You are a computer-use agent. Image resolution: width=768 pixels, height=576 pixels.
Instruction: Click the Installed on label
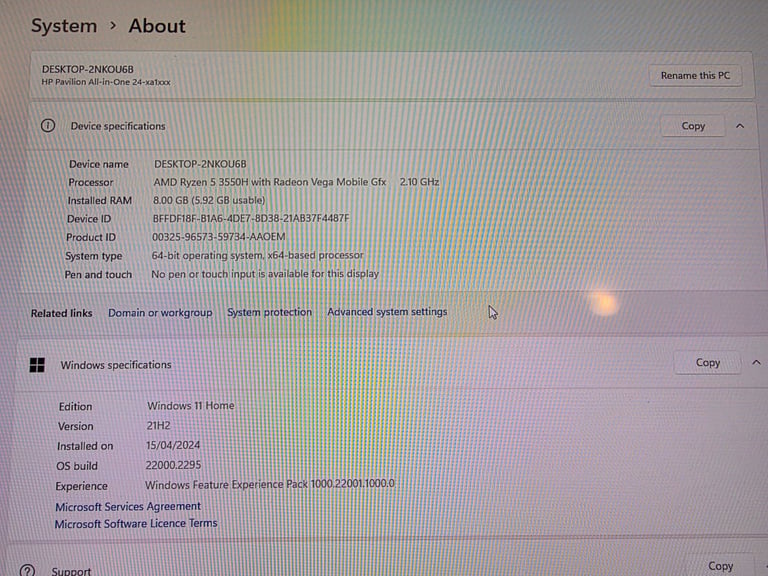pos(85,446)
